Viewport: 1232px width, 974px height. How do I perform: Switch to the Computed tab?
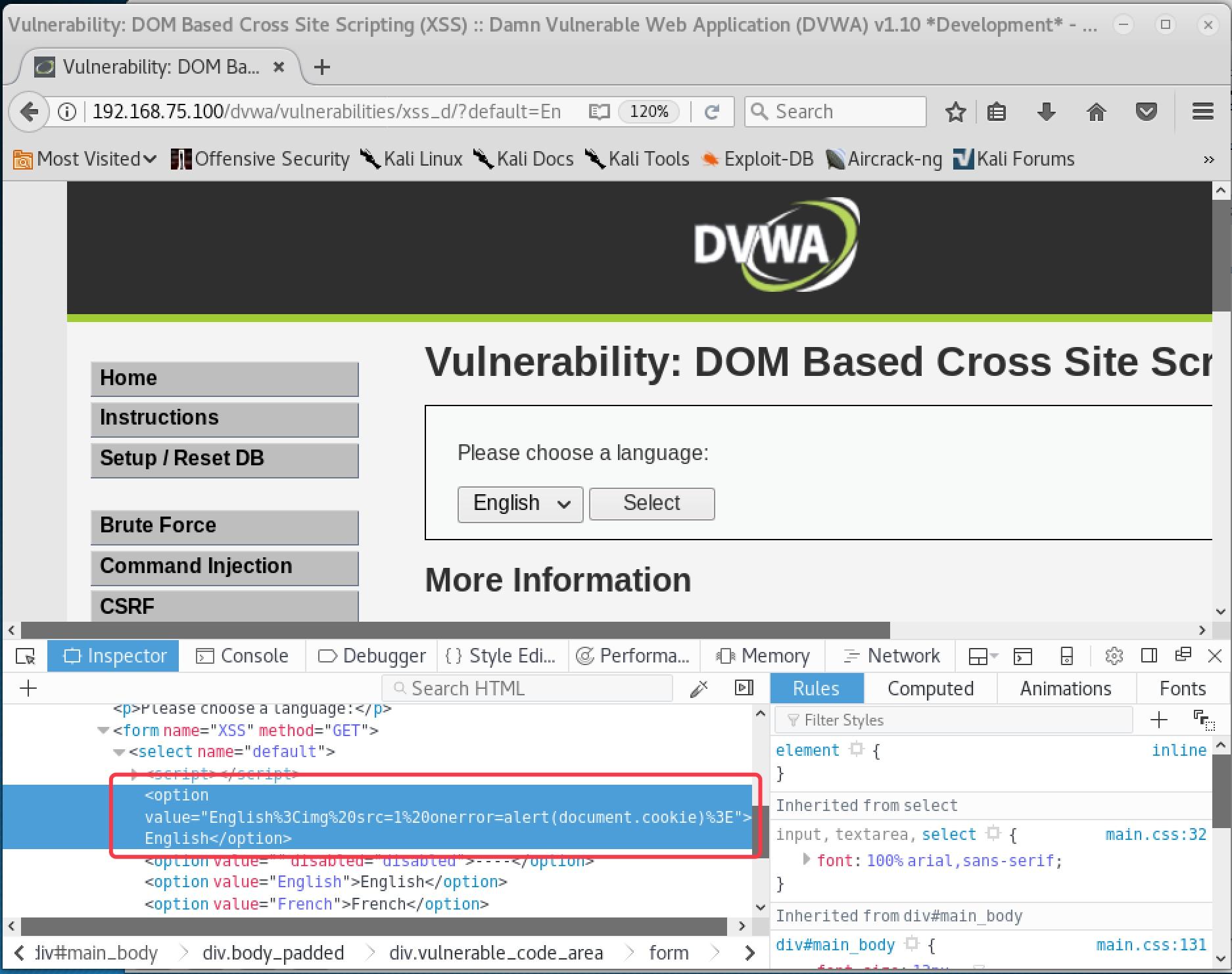pyautogui.click(x=930, y=688)
